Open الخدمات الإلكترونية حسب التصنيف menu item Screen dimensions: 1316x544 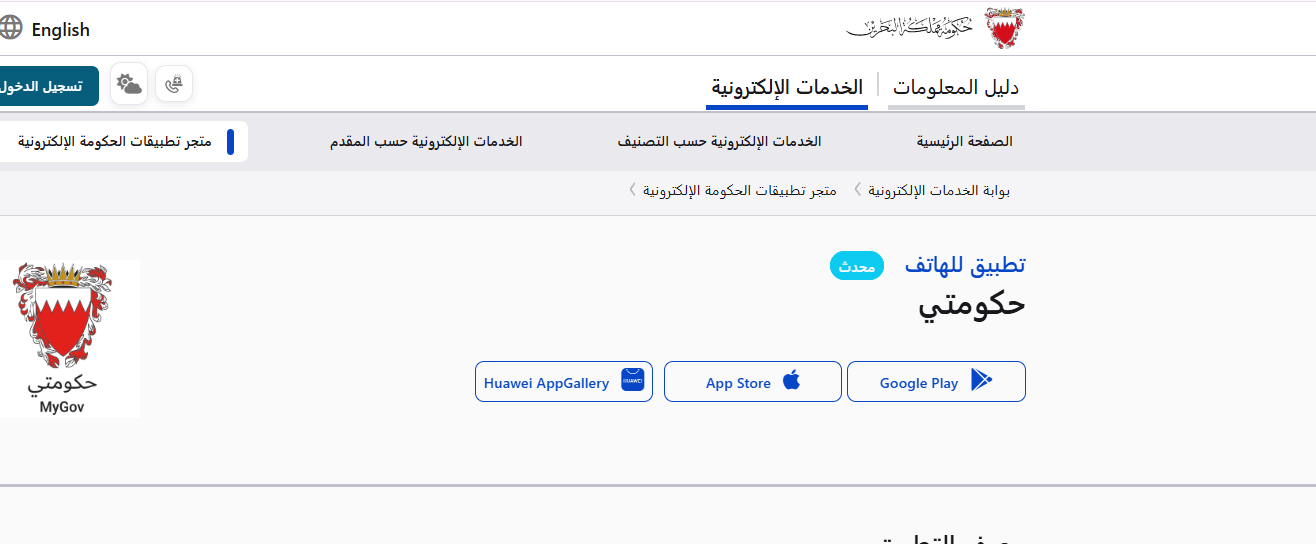pyautogui.click(x=719, y=141)
